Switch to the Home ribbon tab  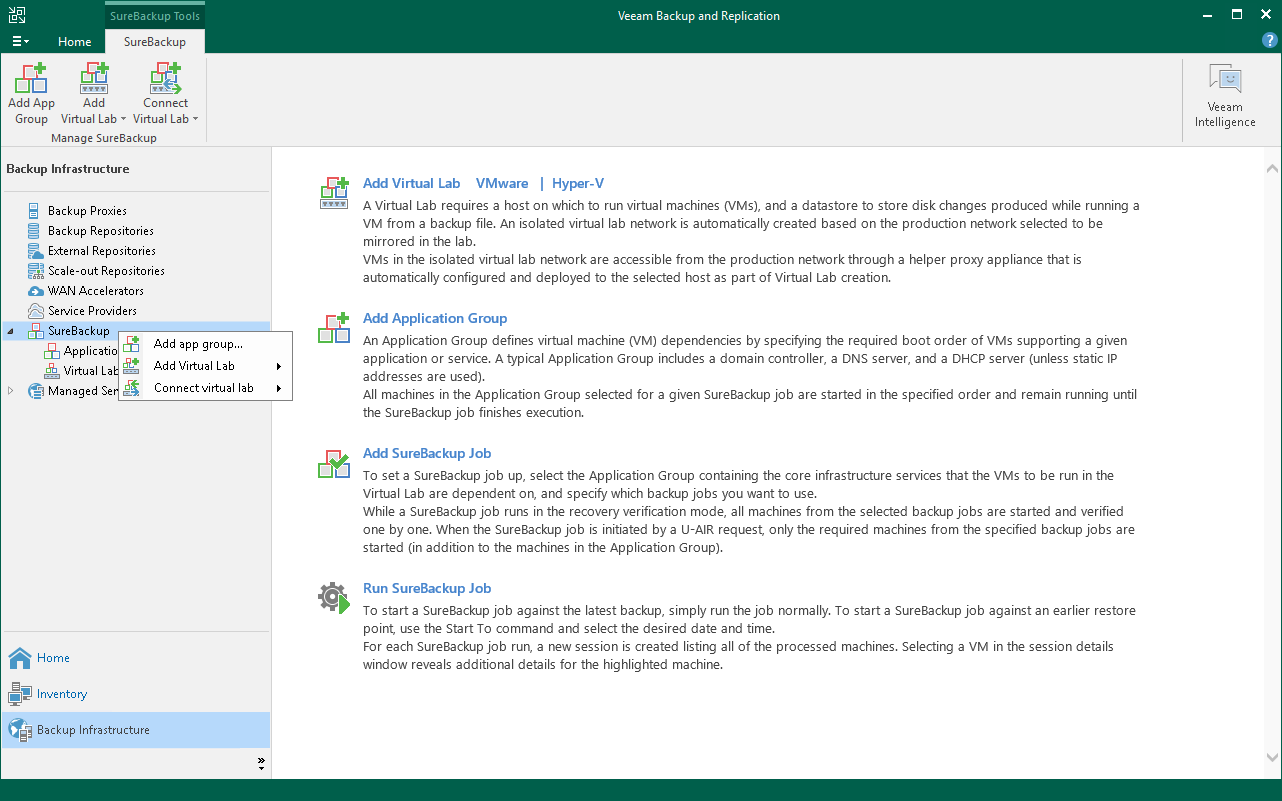[x=75, y=42]
